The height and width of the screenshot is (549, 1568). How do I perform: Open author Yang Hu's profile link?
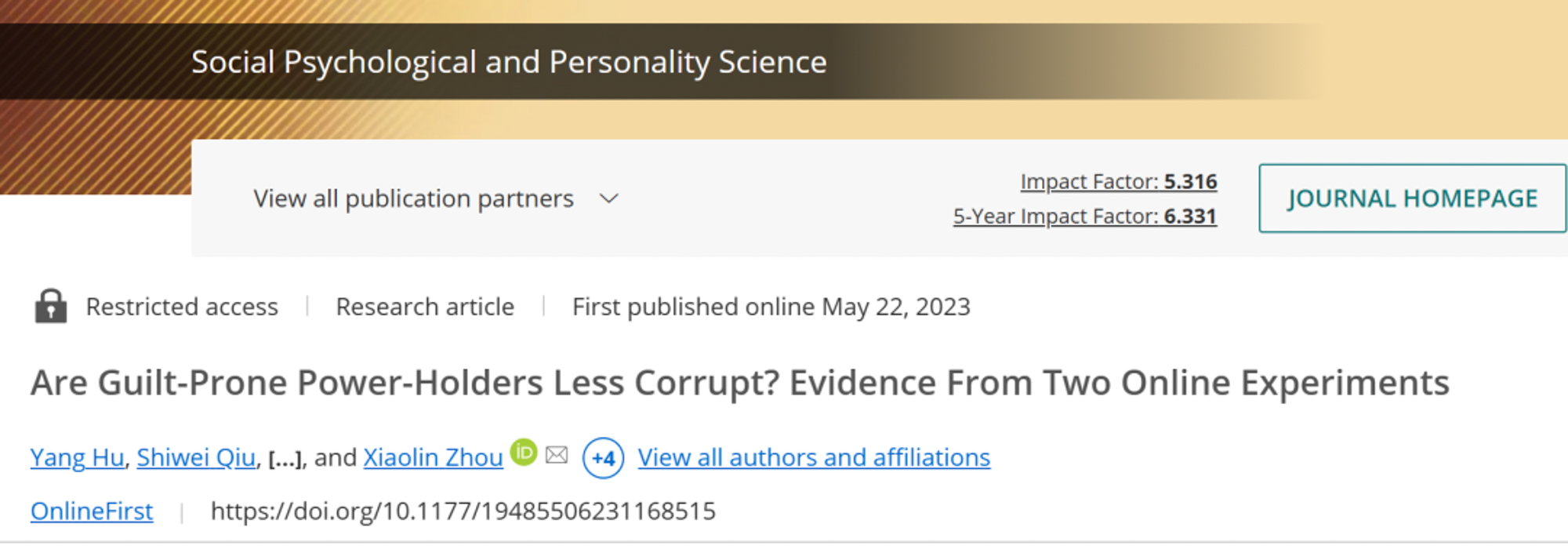click(x=77, y=457)
